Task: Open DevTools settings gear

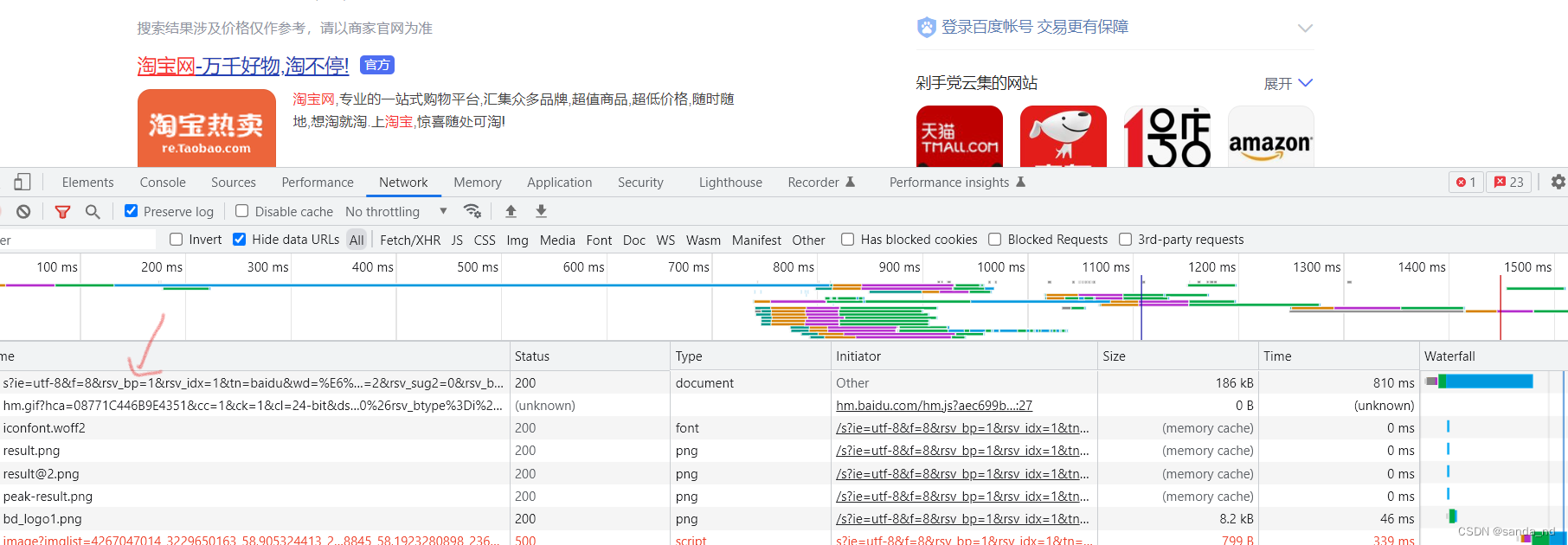Action: [1558, 182]
